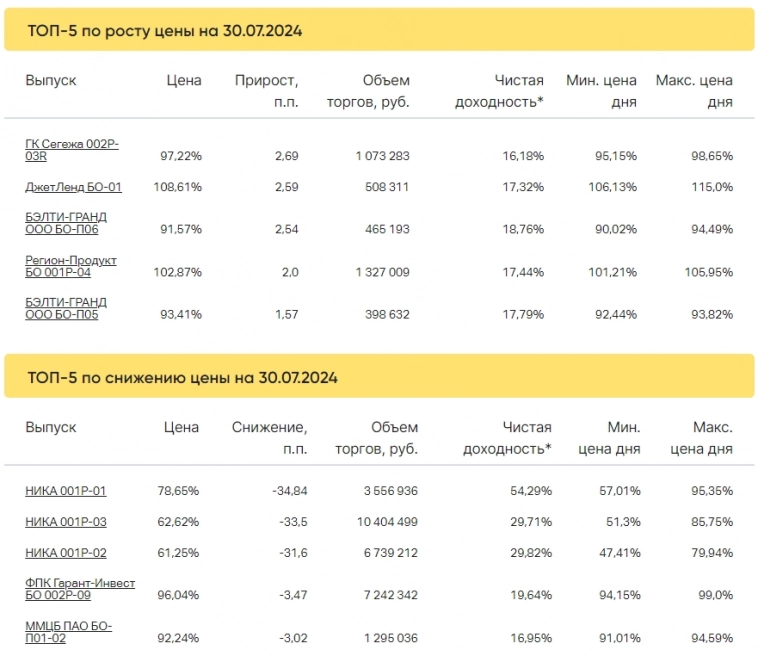Click the "Снижение, п.п." column header

(269, 438)
